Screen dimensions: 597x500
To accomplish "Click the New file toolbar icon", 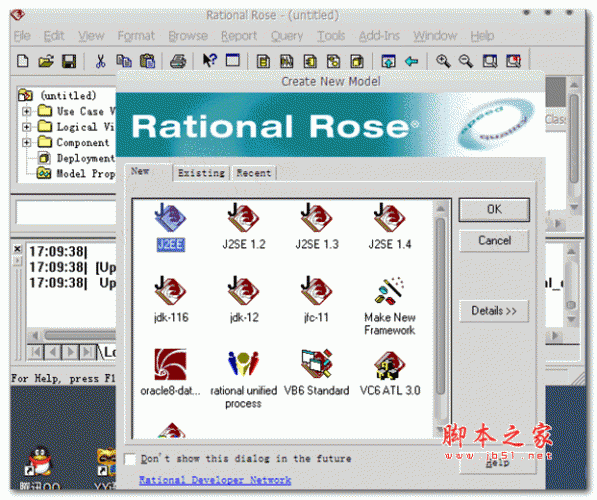I will tap(23, 61).
